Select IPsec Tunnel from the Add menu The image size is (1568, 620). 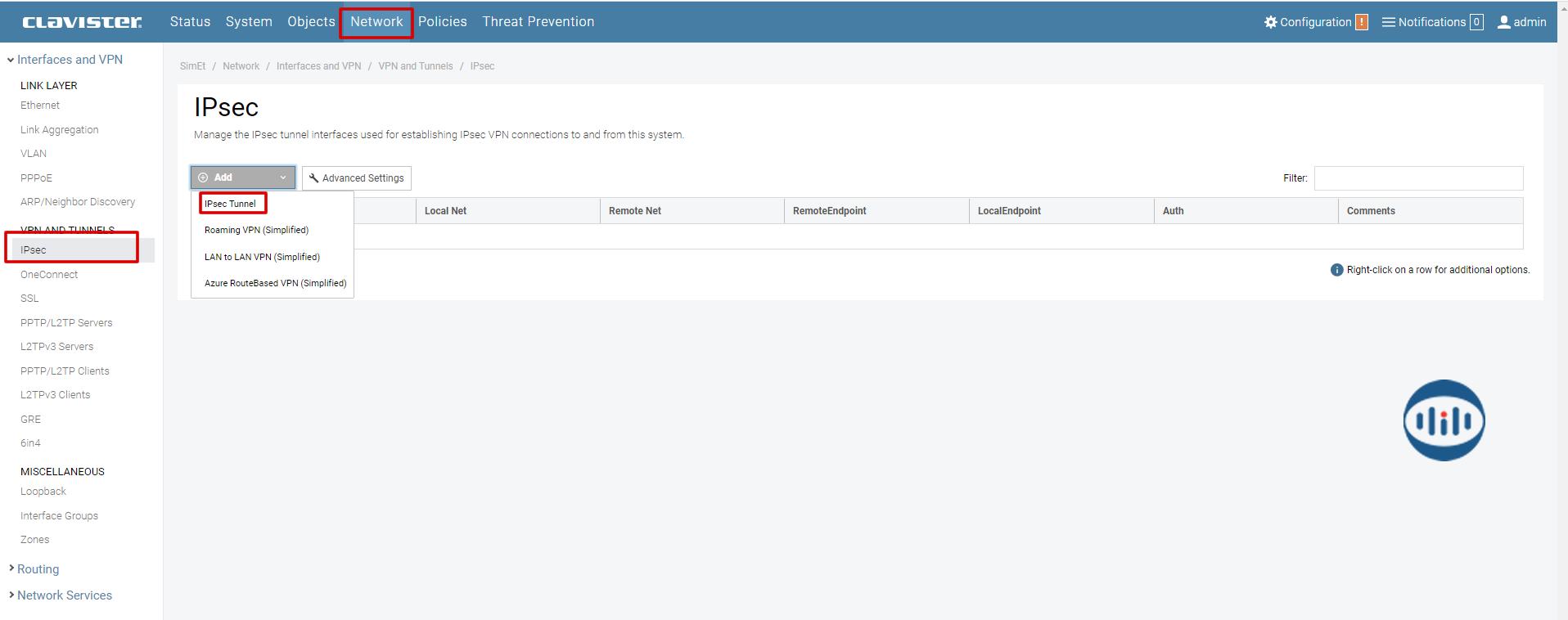[x=231, y=204]
